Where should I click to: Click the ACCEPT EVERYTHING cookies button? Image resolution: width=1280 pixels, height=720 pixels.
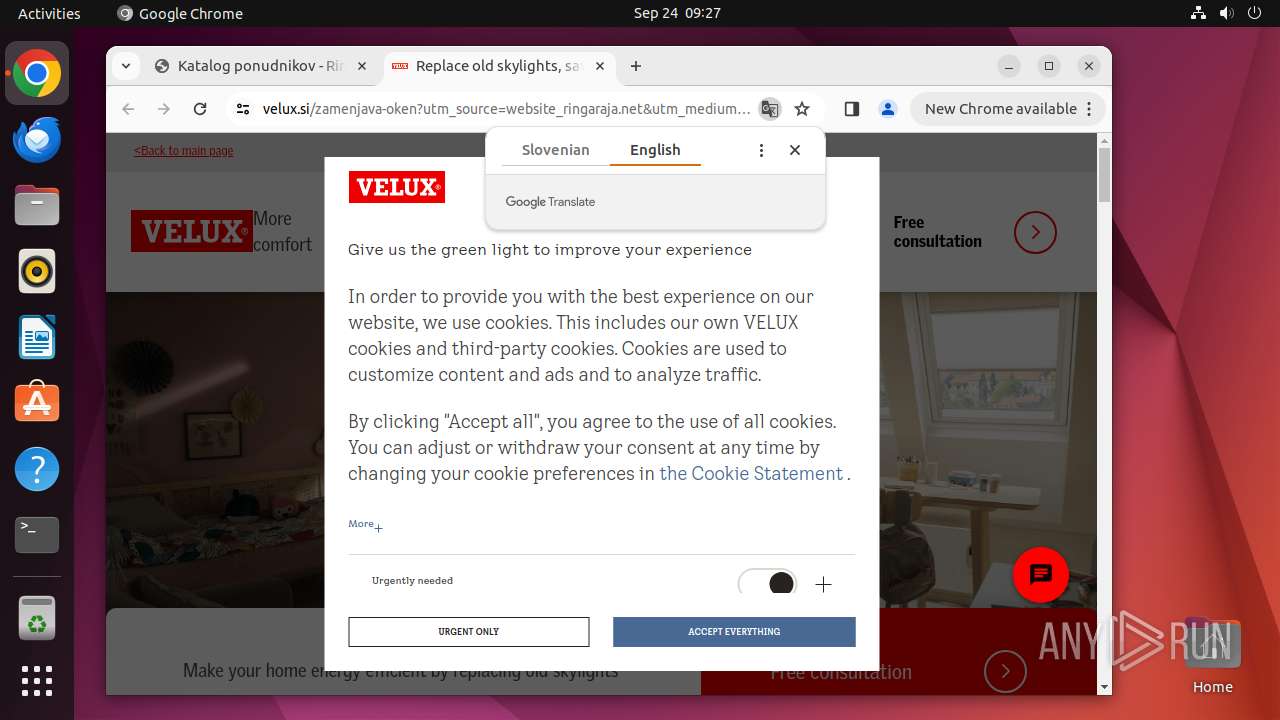(x=734, y=632)
